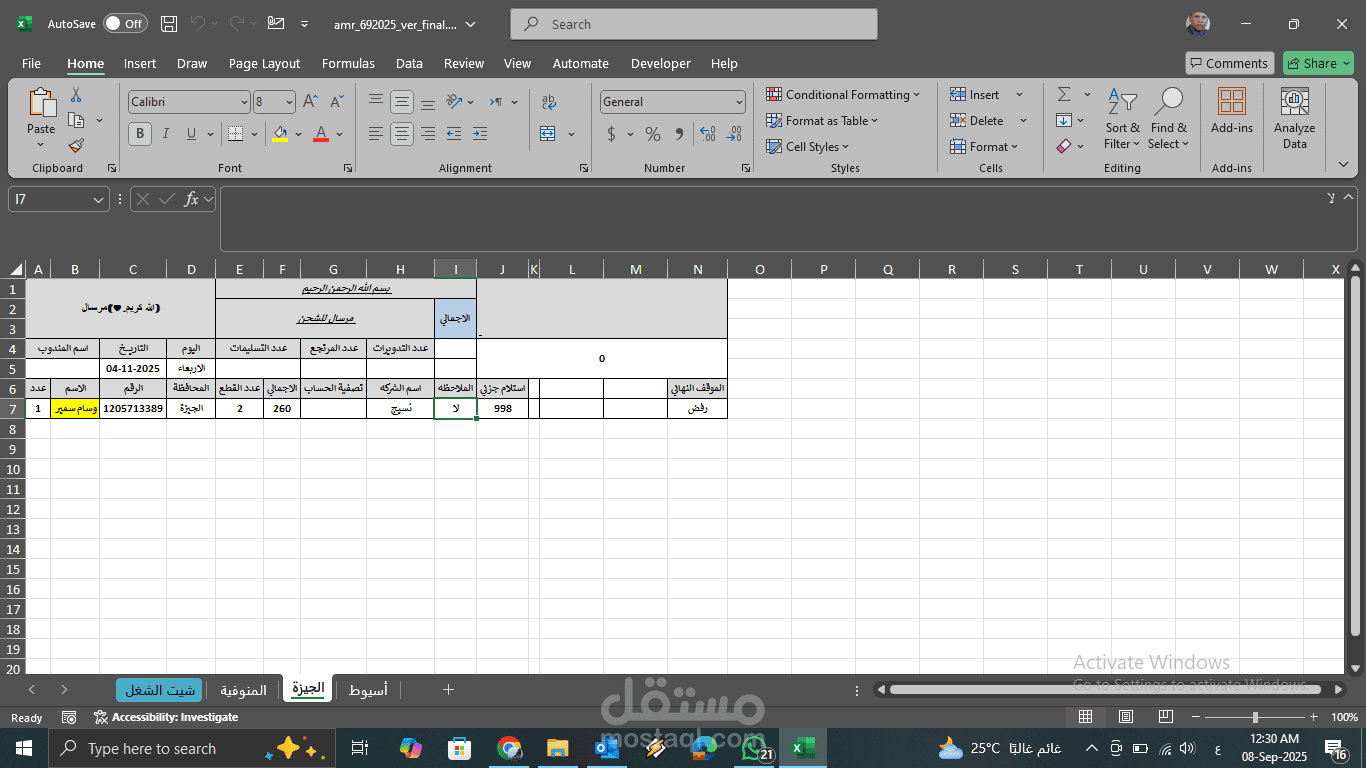Switch to the أسيوط sheet tab
Screen dimensions: 1366x768
[368, 690]
